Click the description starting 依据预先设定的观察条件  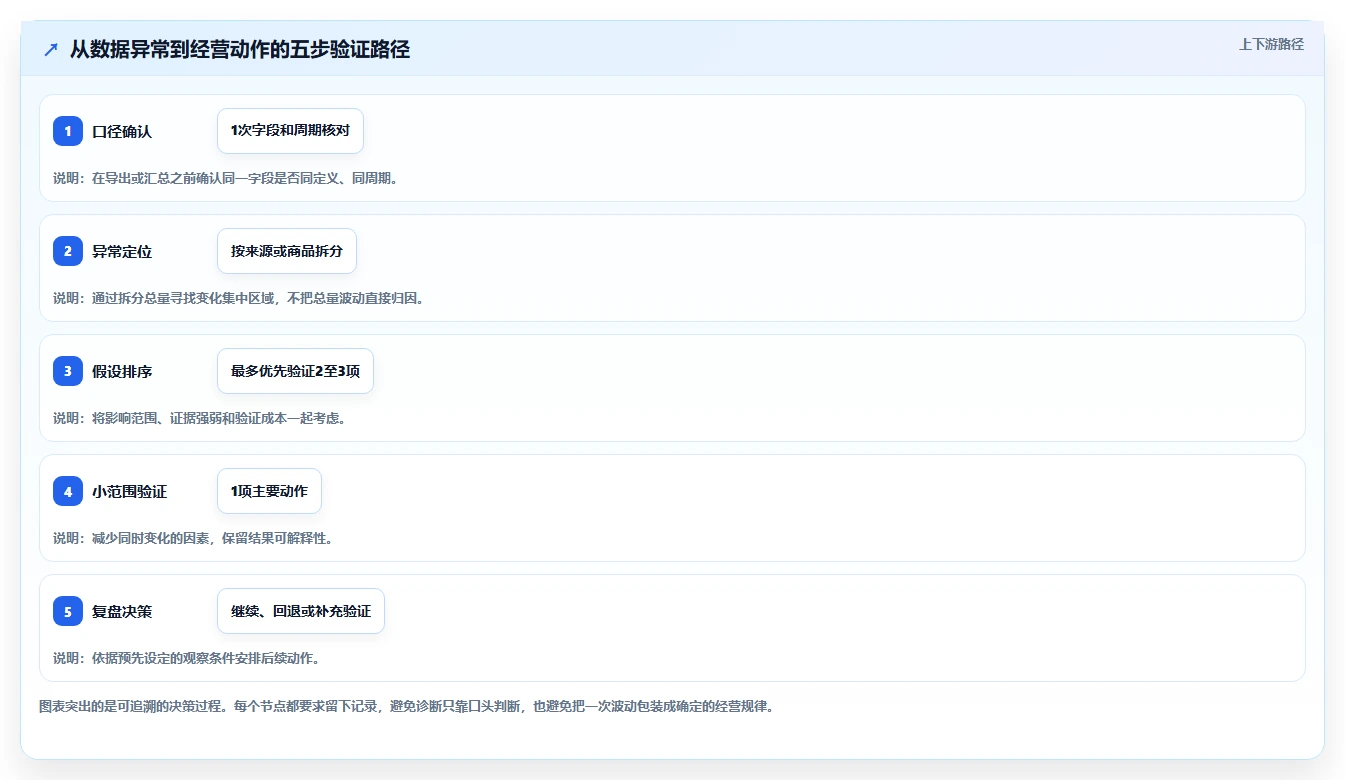pyautogui.click(x=186, y=658)
